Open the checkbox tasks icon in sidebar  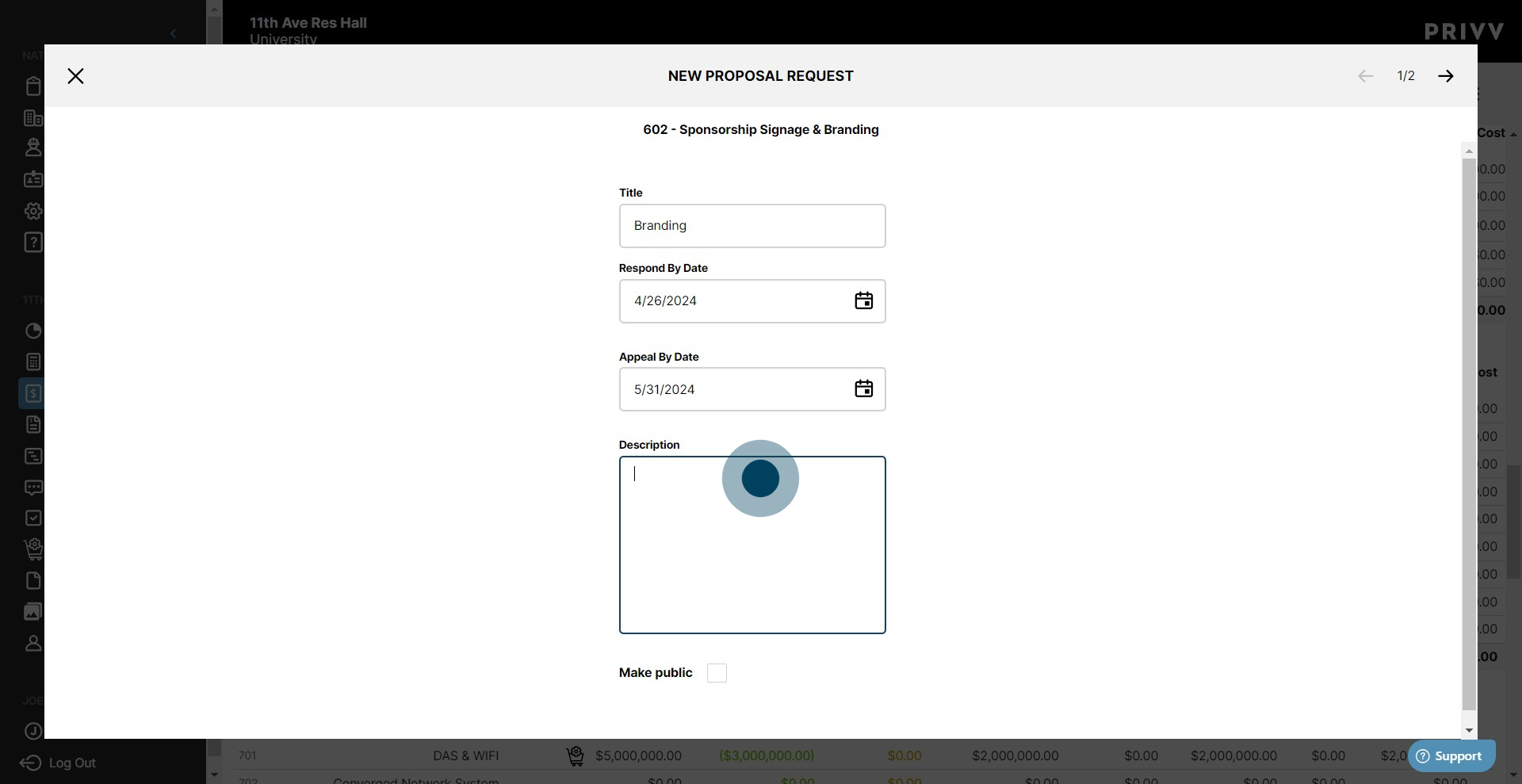[33, 518]
